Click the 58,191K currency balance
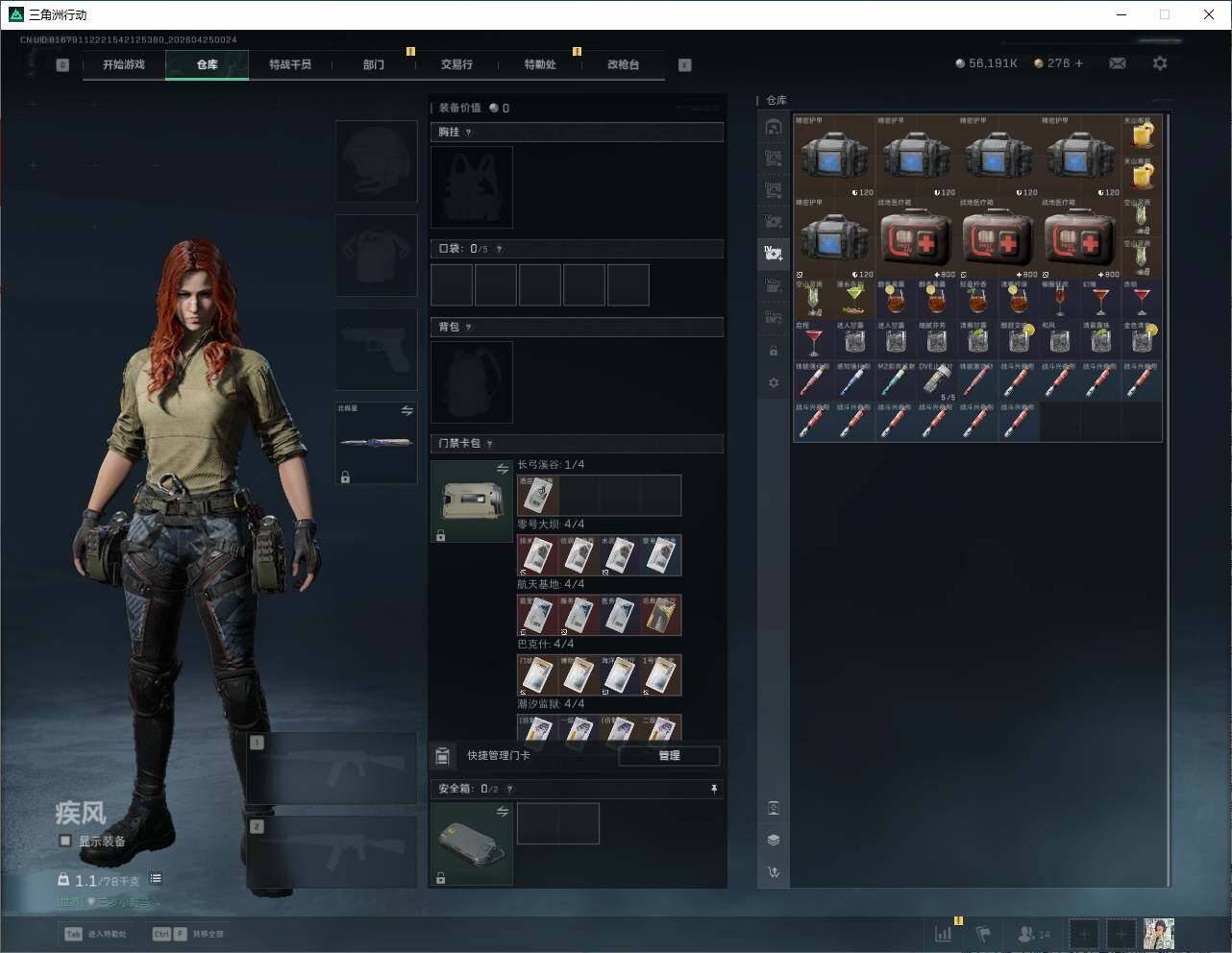This screenshot has height=953, width=1232. (x=986, y=63)
